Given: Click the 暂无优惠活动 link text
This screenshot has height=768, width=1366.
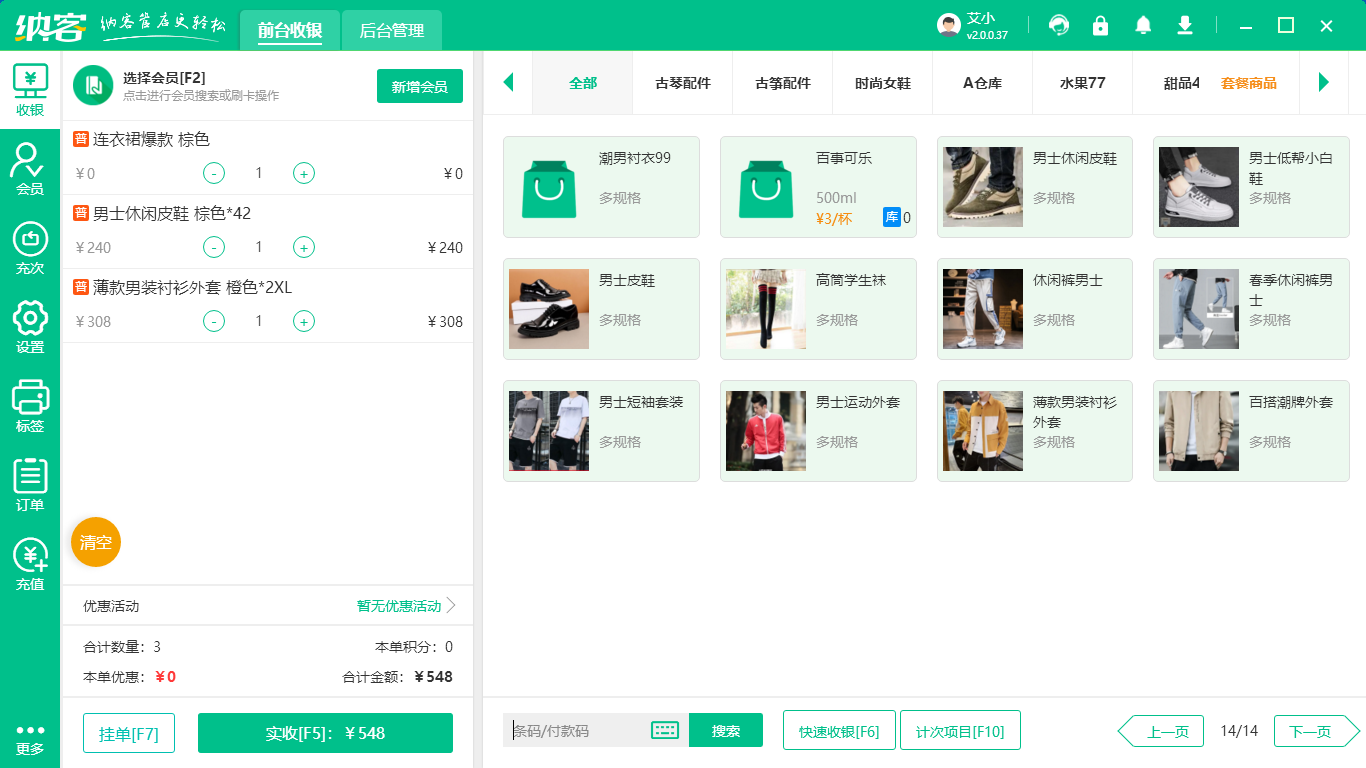Looking at the screenshot, I should 399,606.
